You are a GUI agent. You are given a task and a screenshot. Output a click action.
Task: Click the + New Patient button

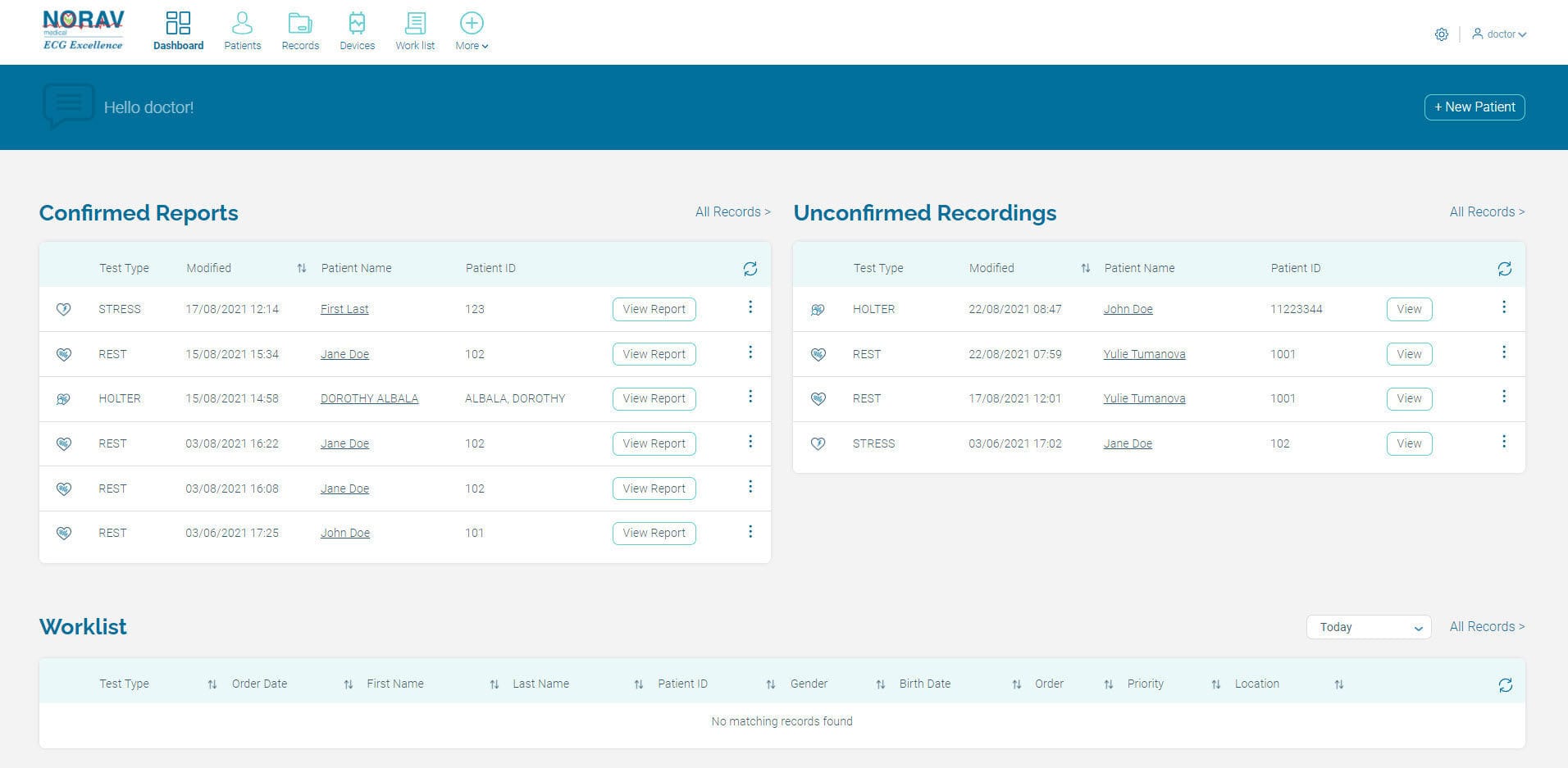(x=1474, y=107)
